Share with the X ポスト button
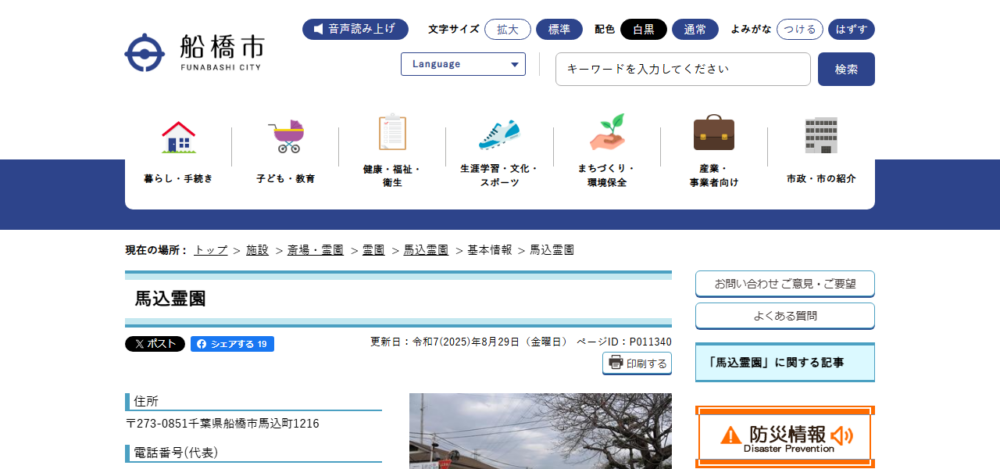This screenshot has height=469, width=1000. 155,344
